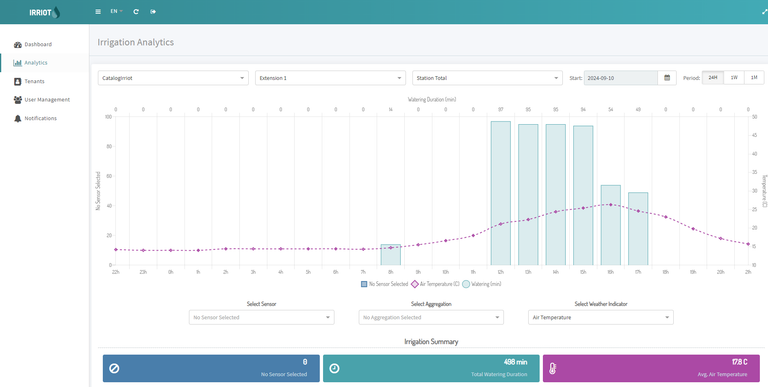Click the 12h watering bar
The width and height of the screenshot is (768, 387).
(x=501, y=193)
